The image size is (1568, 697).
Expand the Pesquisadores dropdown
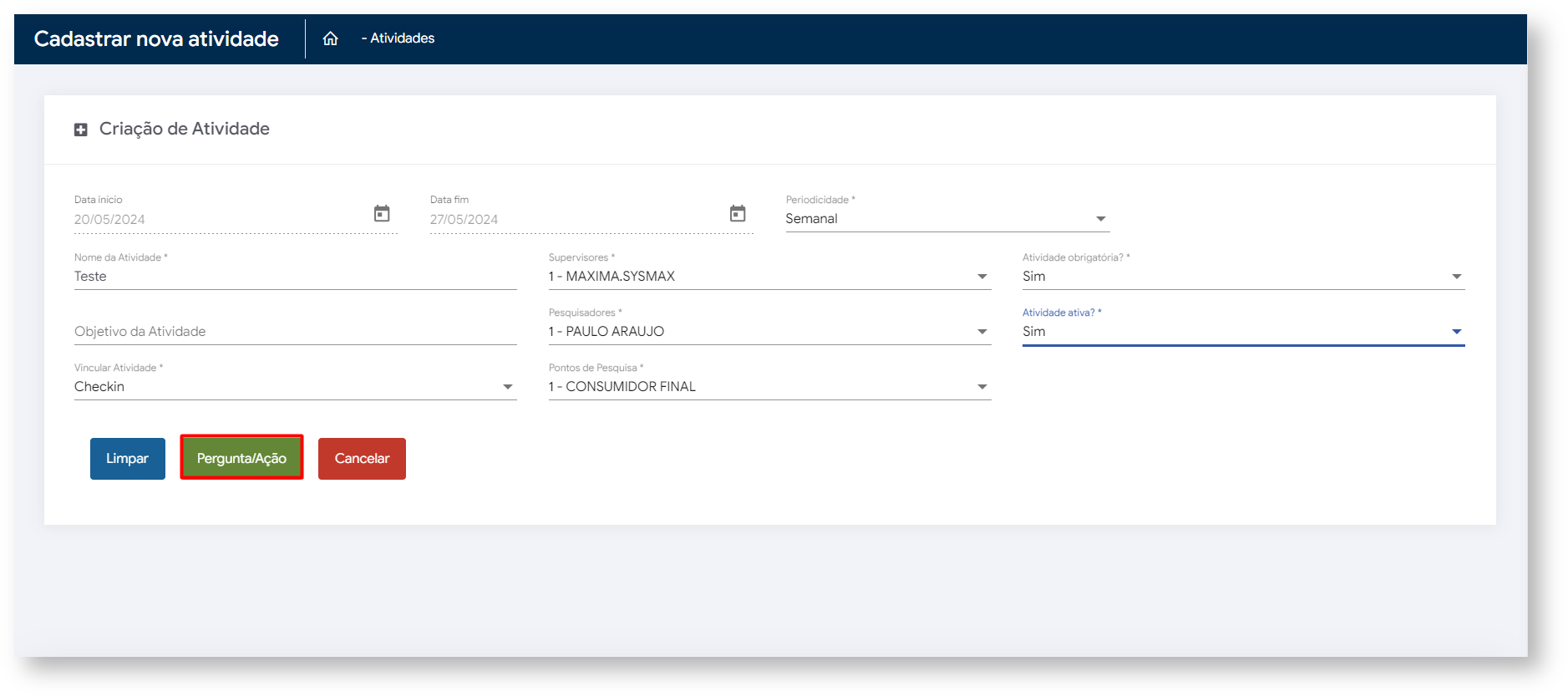point(982,332)
